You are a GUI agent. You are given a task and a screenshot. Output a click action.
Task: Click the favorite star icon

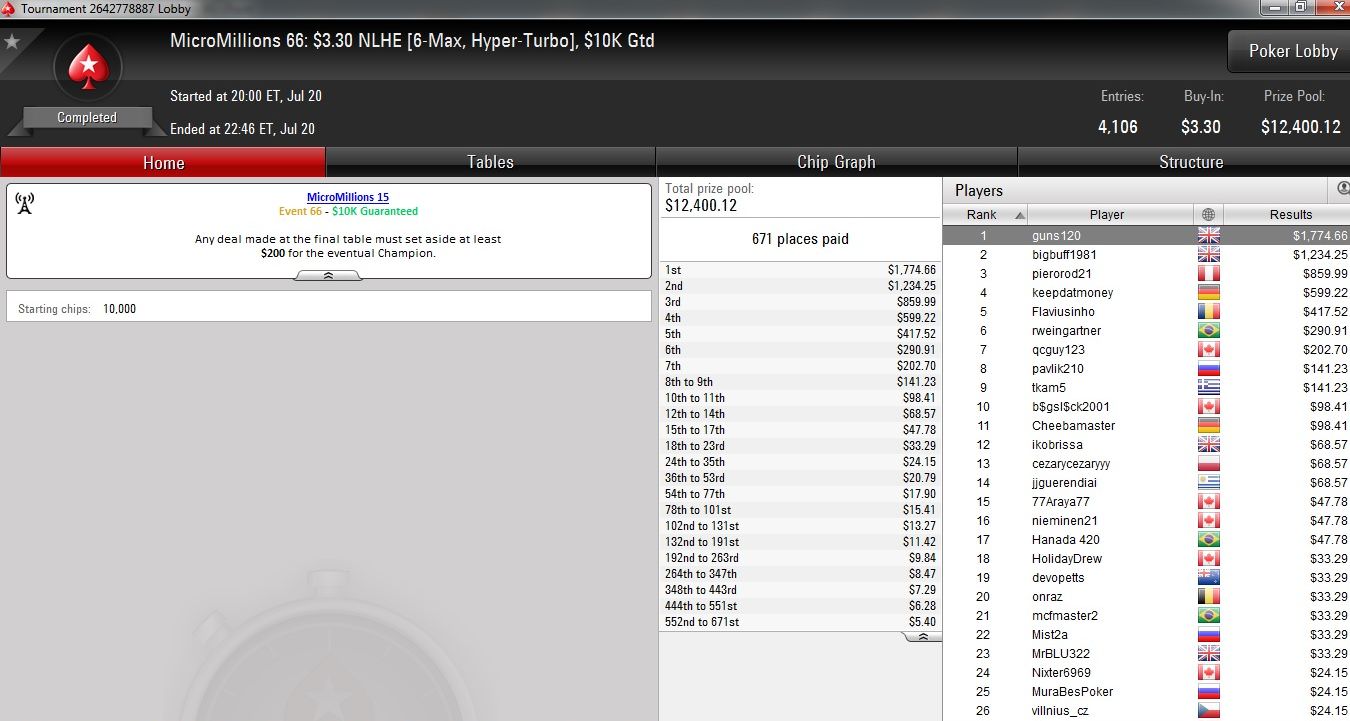[11, 42]
